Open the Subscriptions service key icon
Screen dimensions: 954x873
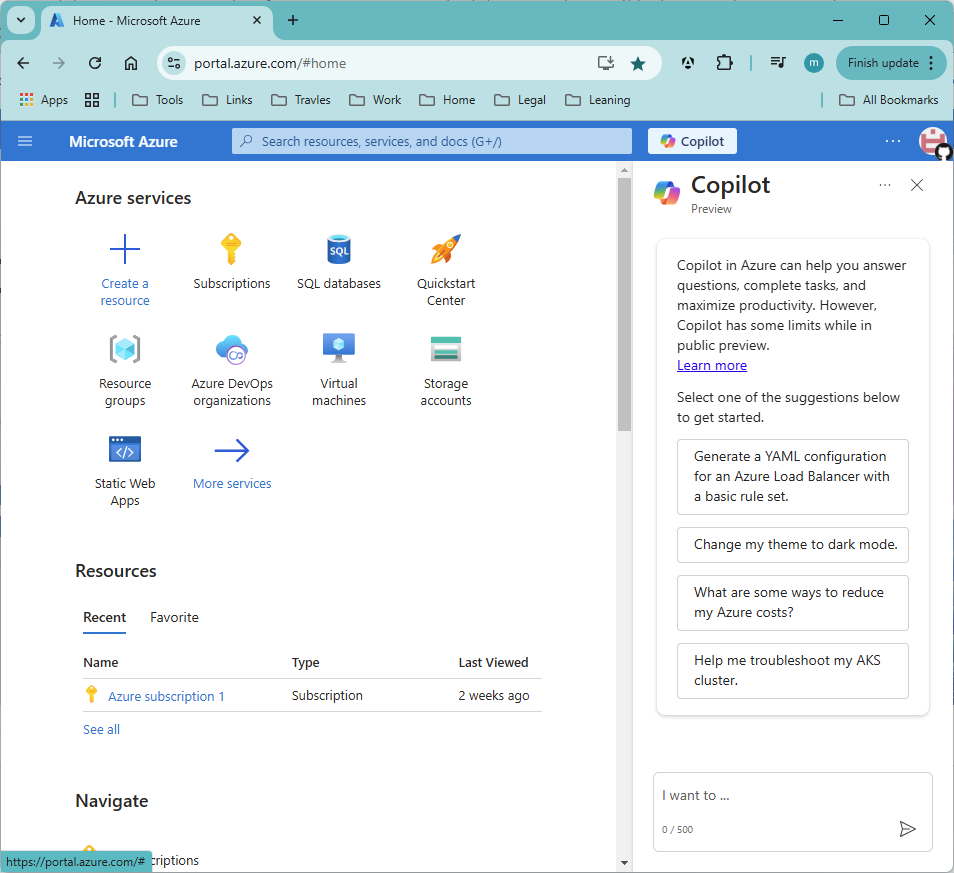pos(231,249)
